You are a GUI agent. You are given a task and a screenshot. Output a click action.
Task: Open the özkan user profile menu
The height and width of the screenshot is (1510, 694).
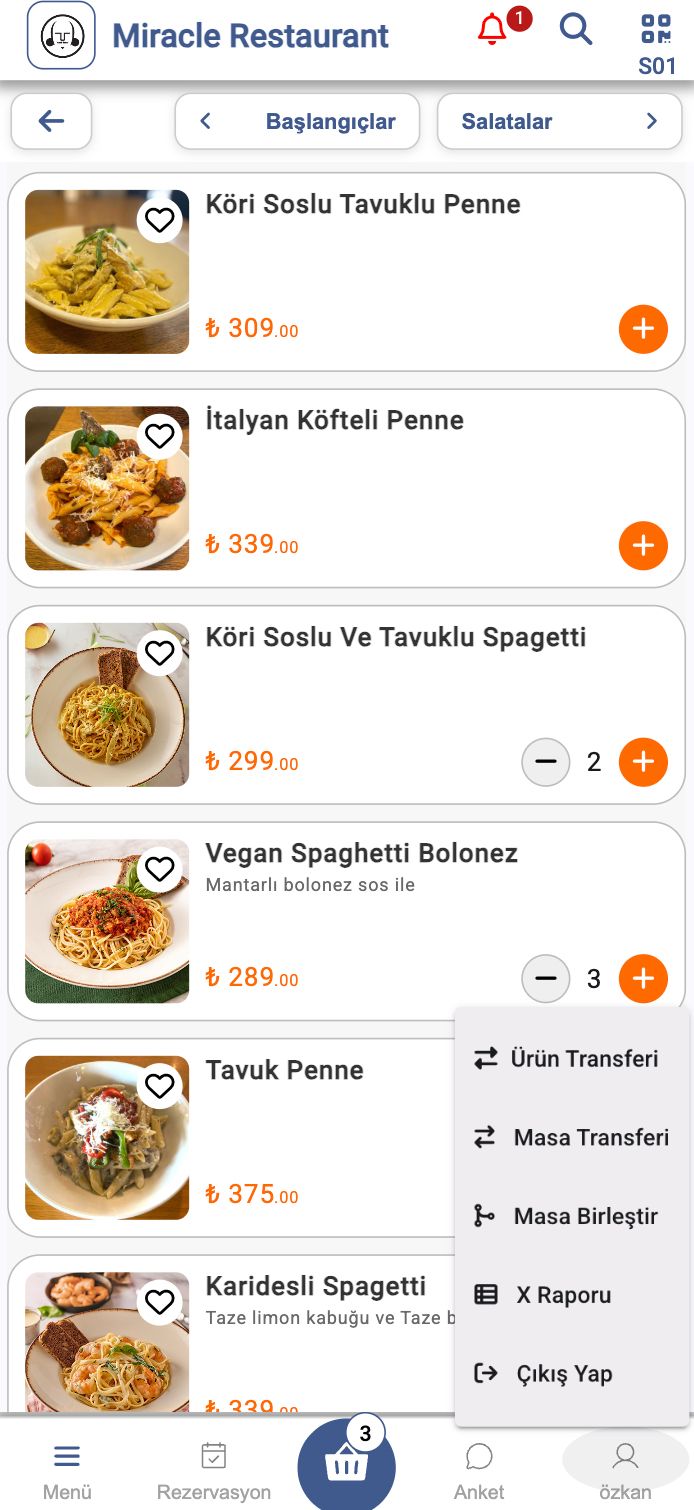pos(625,1470)
